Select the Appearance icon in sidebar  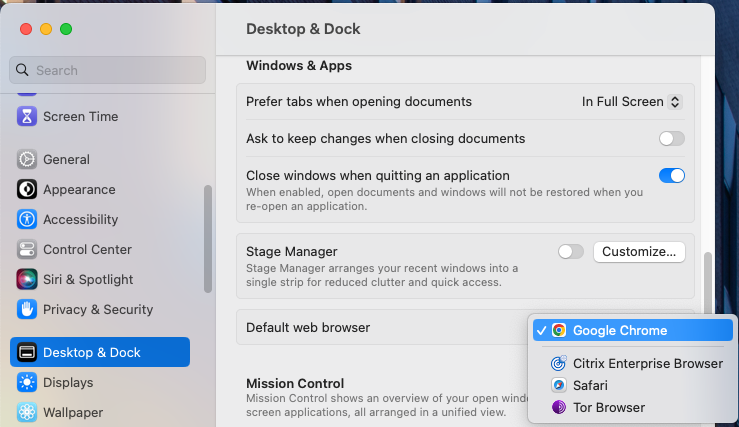pyautogui.click(x=27, y=189)
